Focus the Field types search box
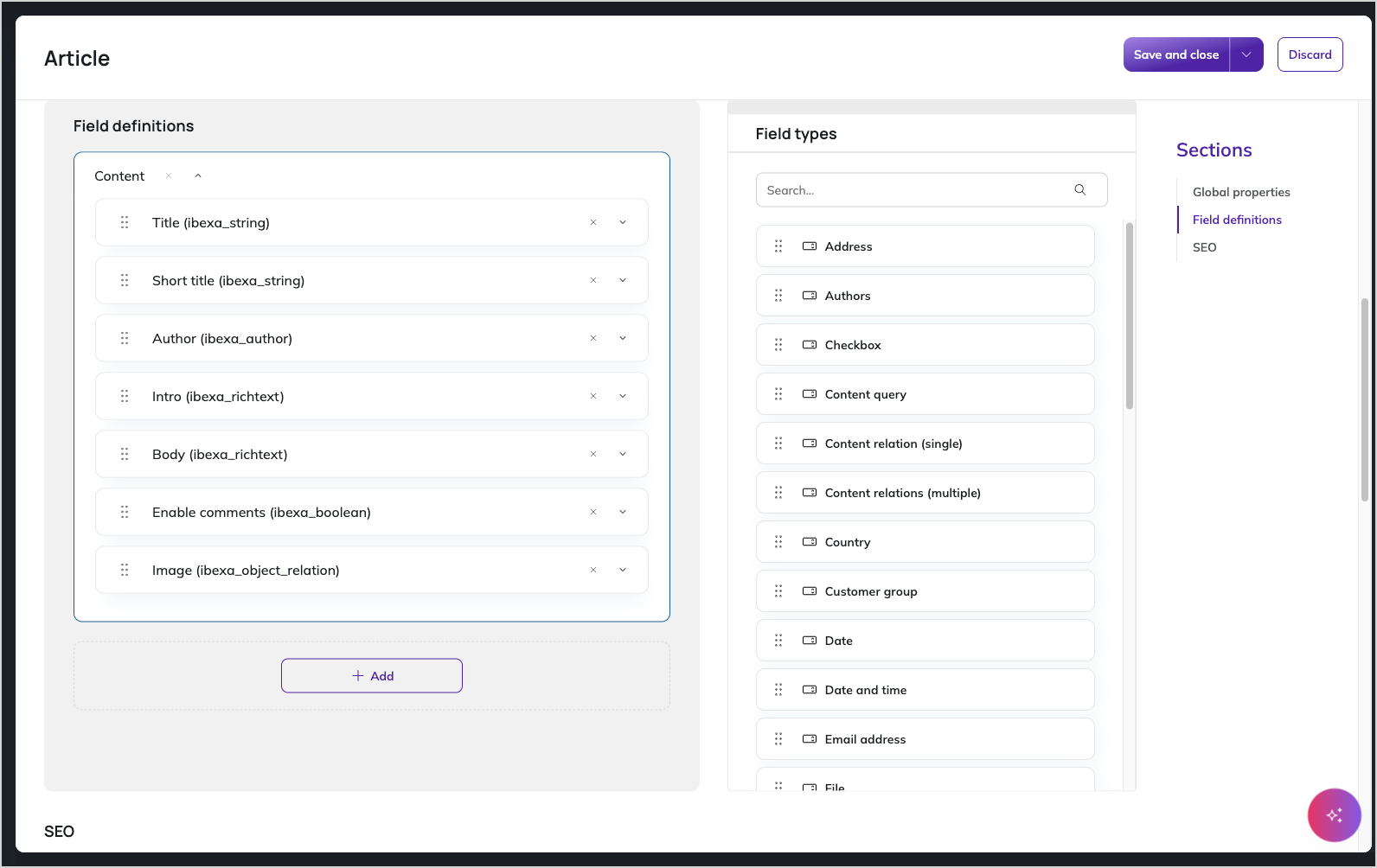Screen dimensions: 1377x868 click(x=932, y=190)
